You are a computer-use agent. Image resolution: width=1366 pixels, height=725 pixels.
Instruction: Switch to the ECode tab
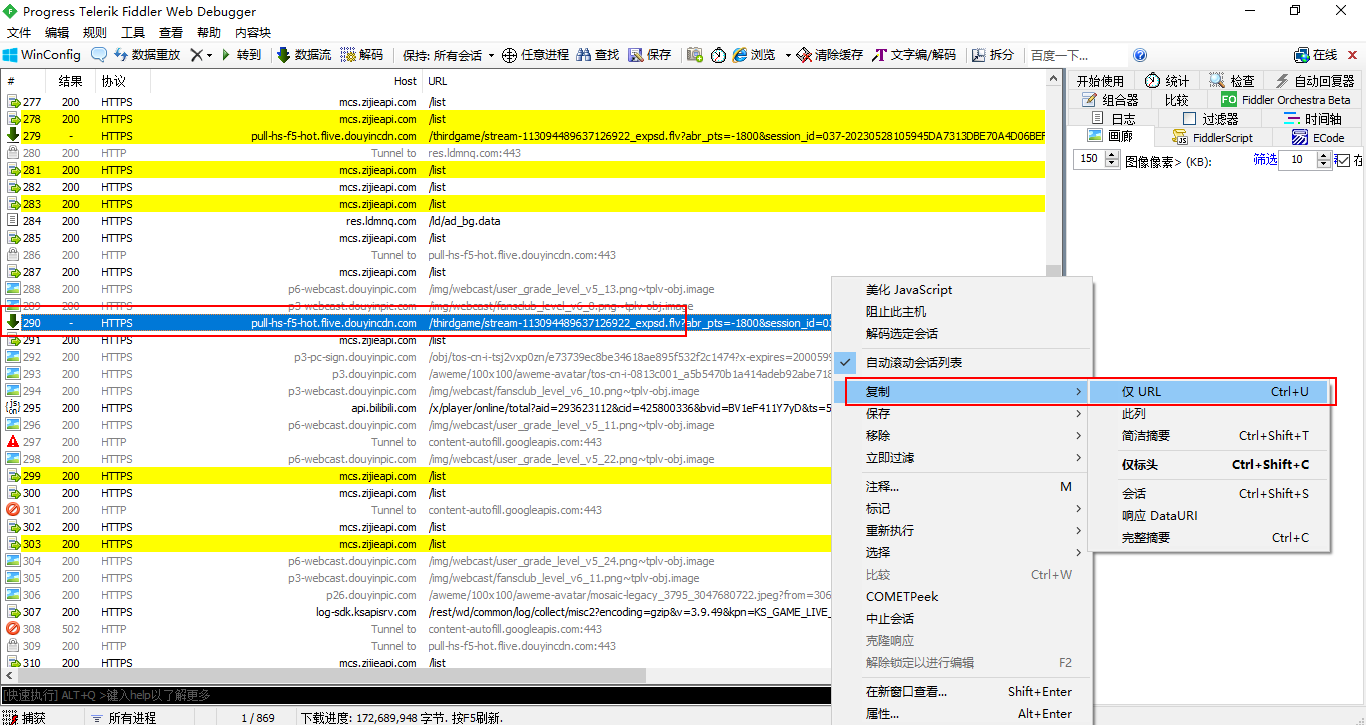tap(1318, 137)
